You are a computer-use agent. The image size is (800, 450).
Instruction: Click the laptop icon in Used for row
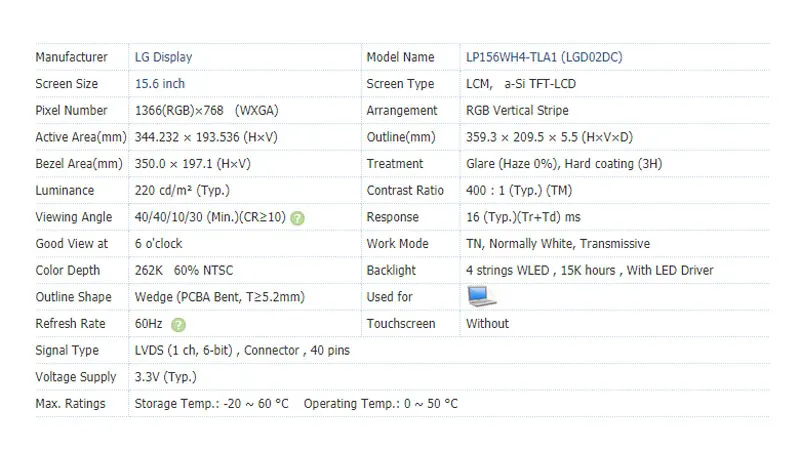coord(481,296)
